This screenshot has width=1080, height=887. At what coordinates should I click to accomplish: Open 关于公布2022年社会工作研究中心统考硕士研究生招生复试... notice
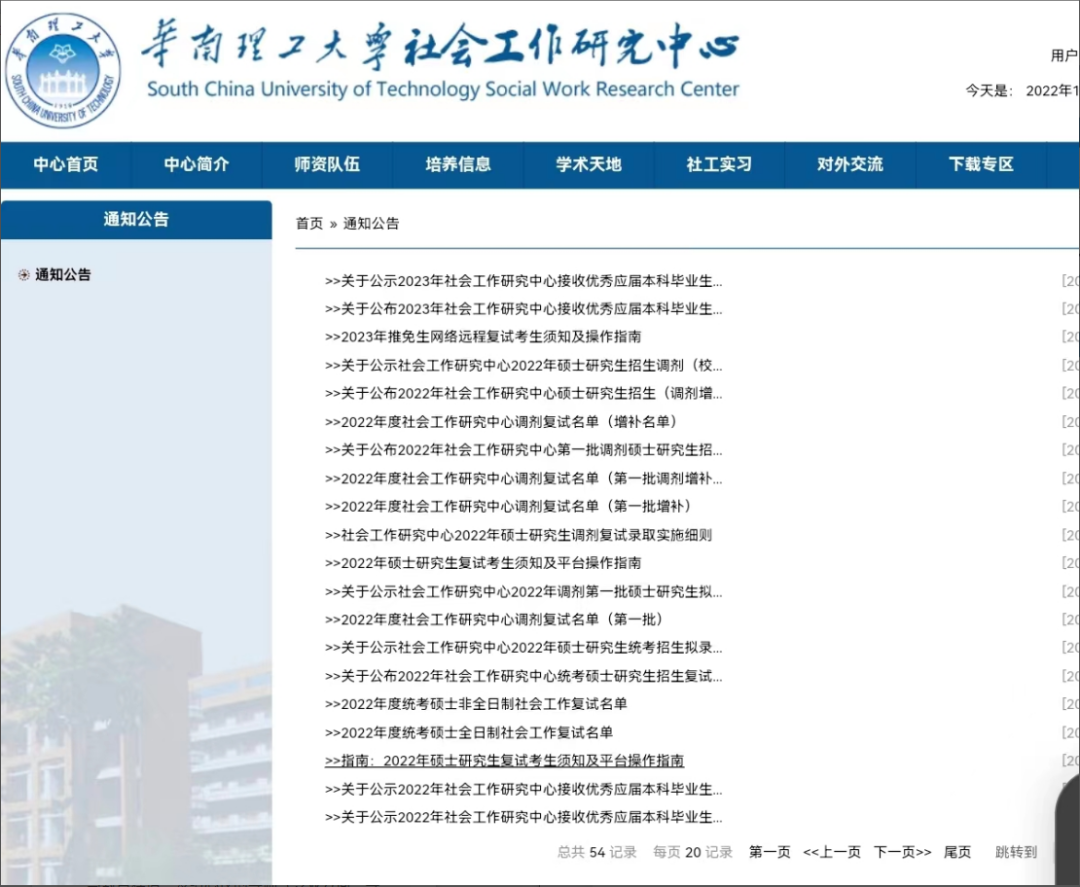coord(523,676)
